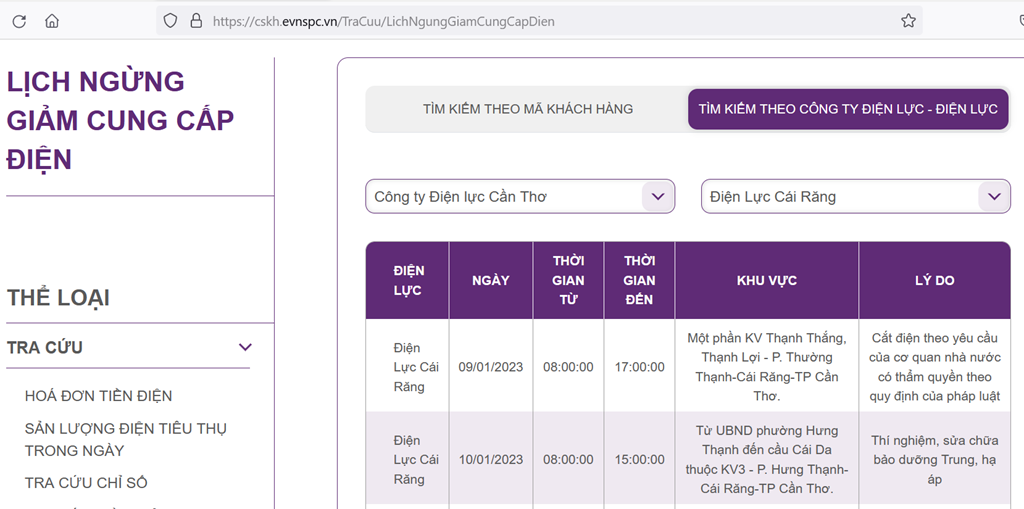
Task: Select the 09/01/2023 date cell
Action: pos(491,367)
